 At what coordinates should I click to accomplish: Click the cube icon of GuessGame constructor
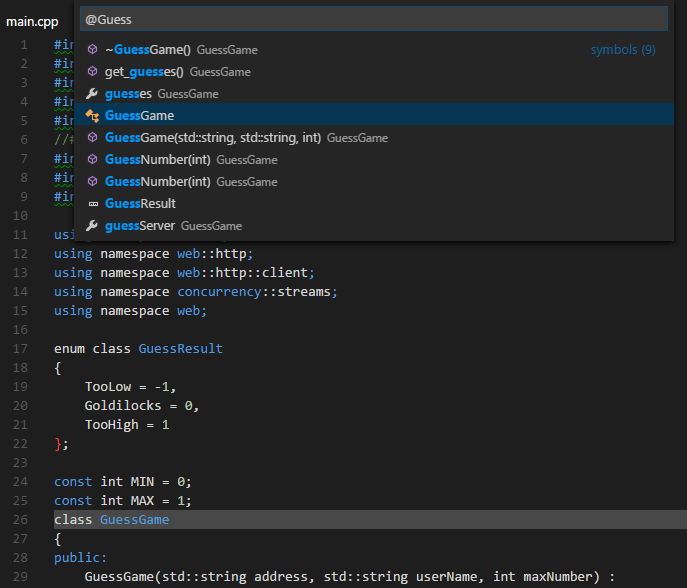coord(93,137)
